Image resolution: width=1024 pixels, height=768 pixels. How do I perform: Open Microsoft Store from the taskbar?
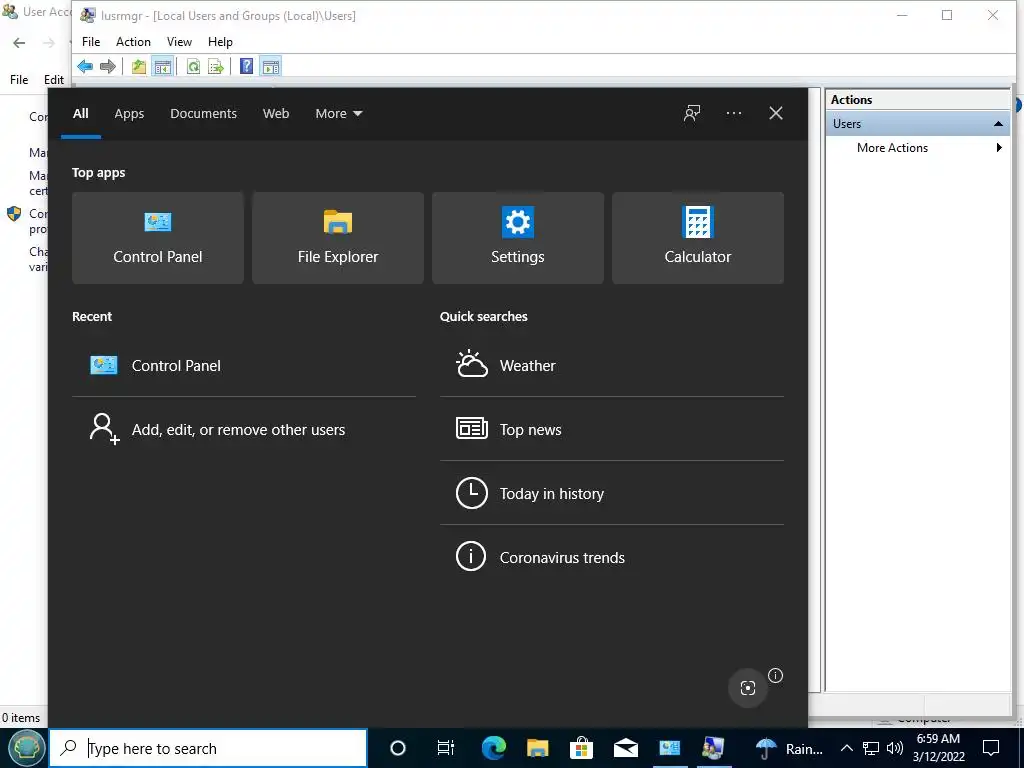pyautogui.click(x=581, y=748)
